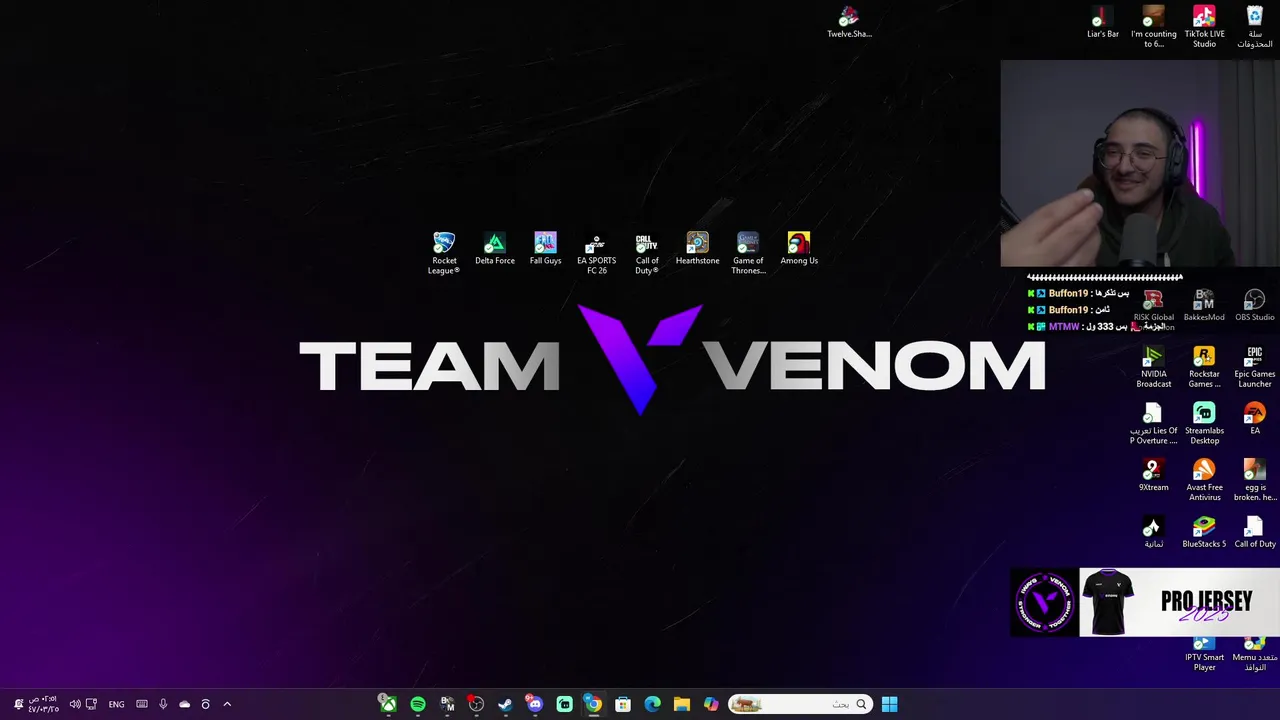Open EA SPORTS FC 26 shortcut

596,253
